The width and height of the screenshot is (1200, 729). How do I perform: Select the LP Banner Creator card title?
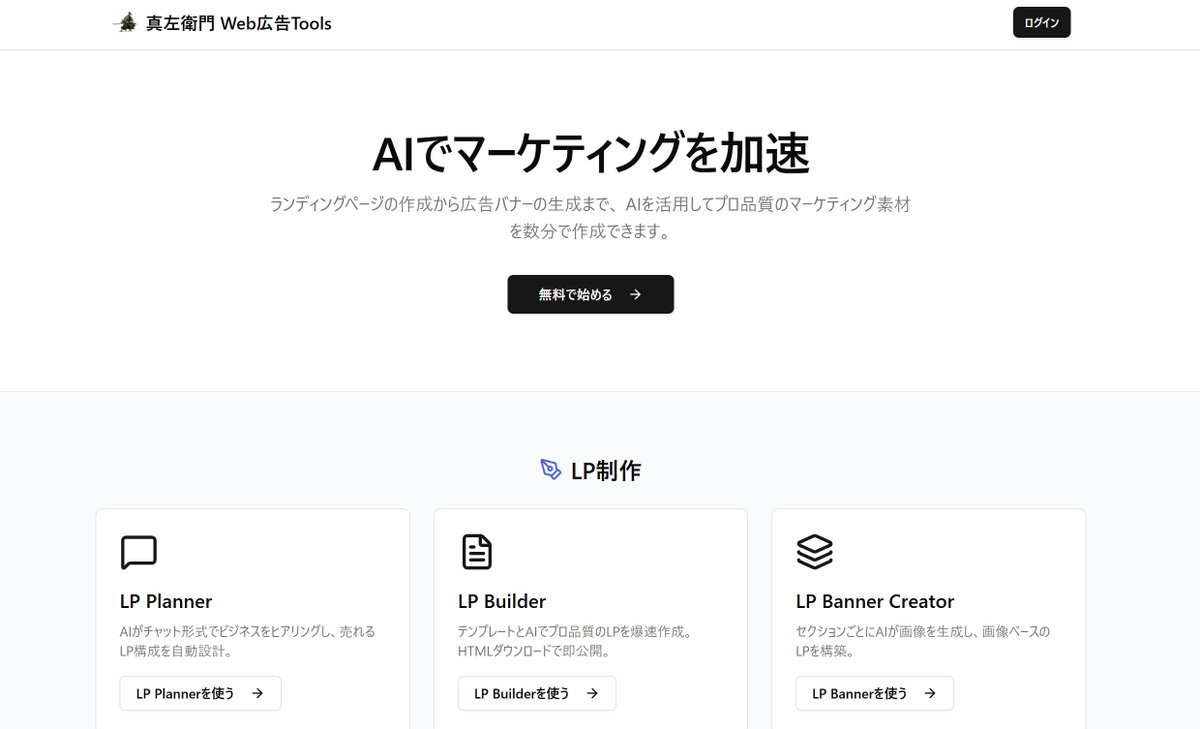(875, 601)
